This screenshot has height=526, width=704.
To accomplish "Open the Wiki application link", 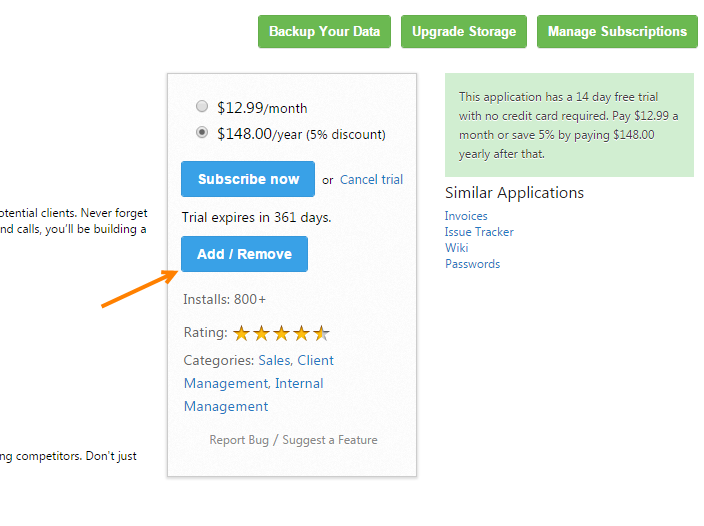I will 457,248.
